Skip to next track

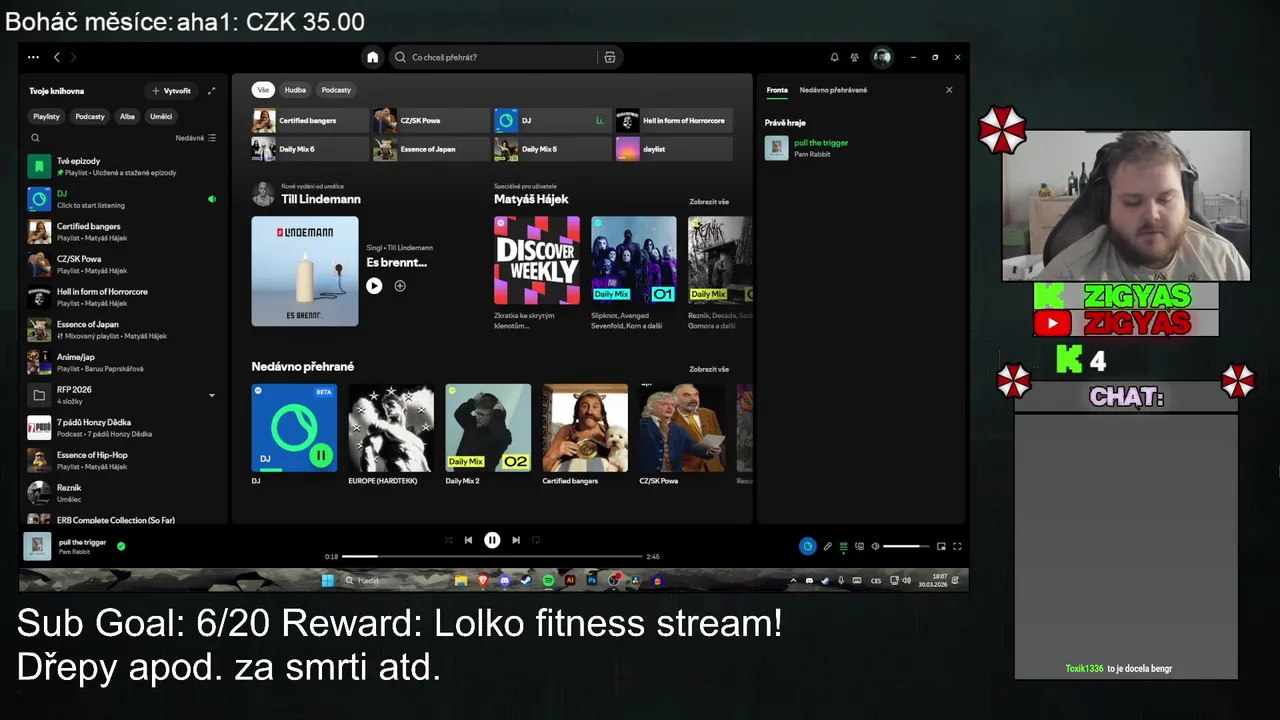pyautogui.click(x=516, y=540)
